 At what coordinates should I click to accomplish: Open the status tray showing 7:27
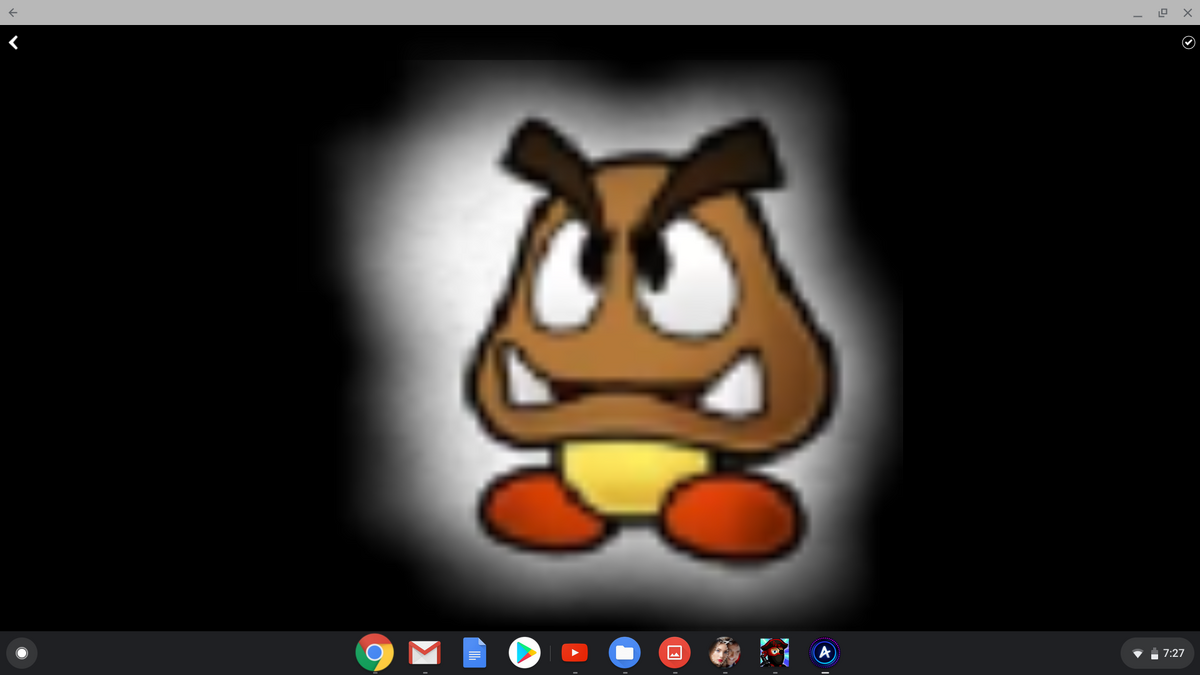[x=1157, y=653]
